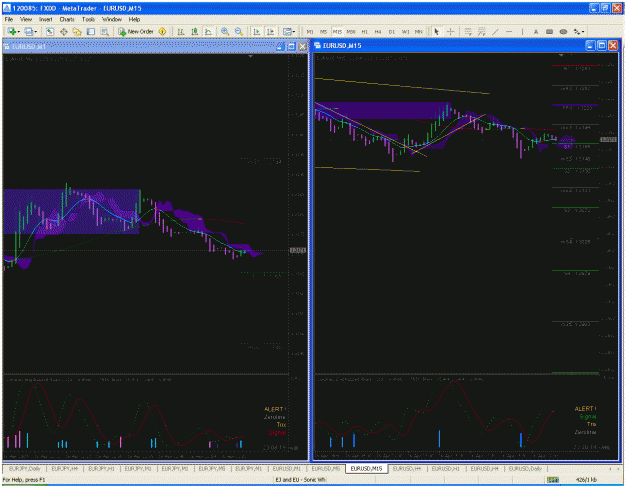This screenshot has width=625, height=486.
Task: Switch to Candlesticks display icon
Action: coord(195,31)
